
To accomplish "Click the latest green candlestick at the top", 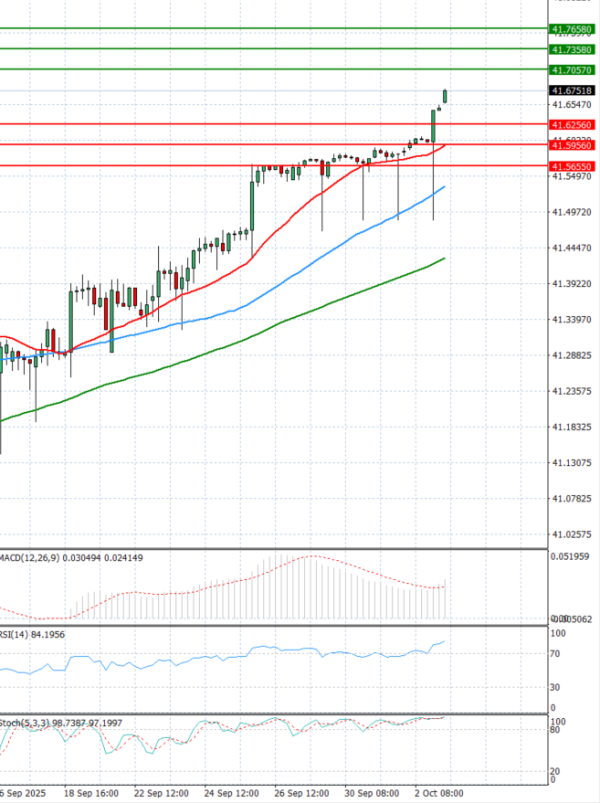I will [444, 96].
